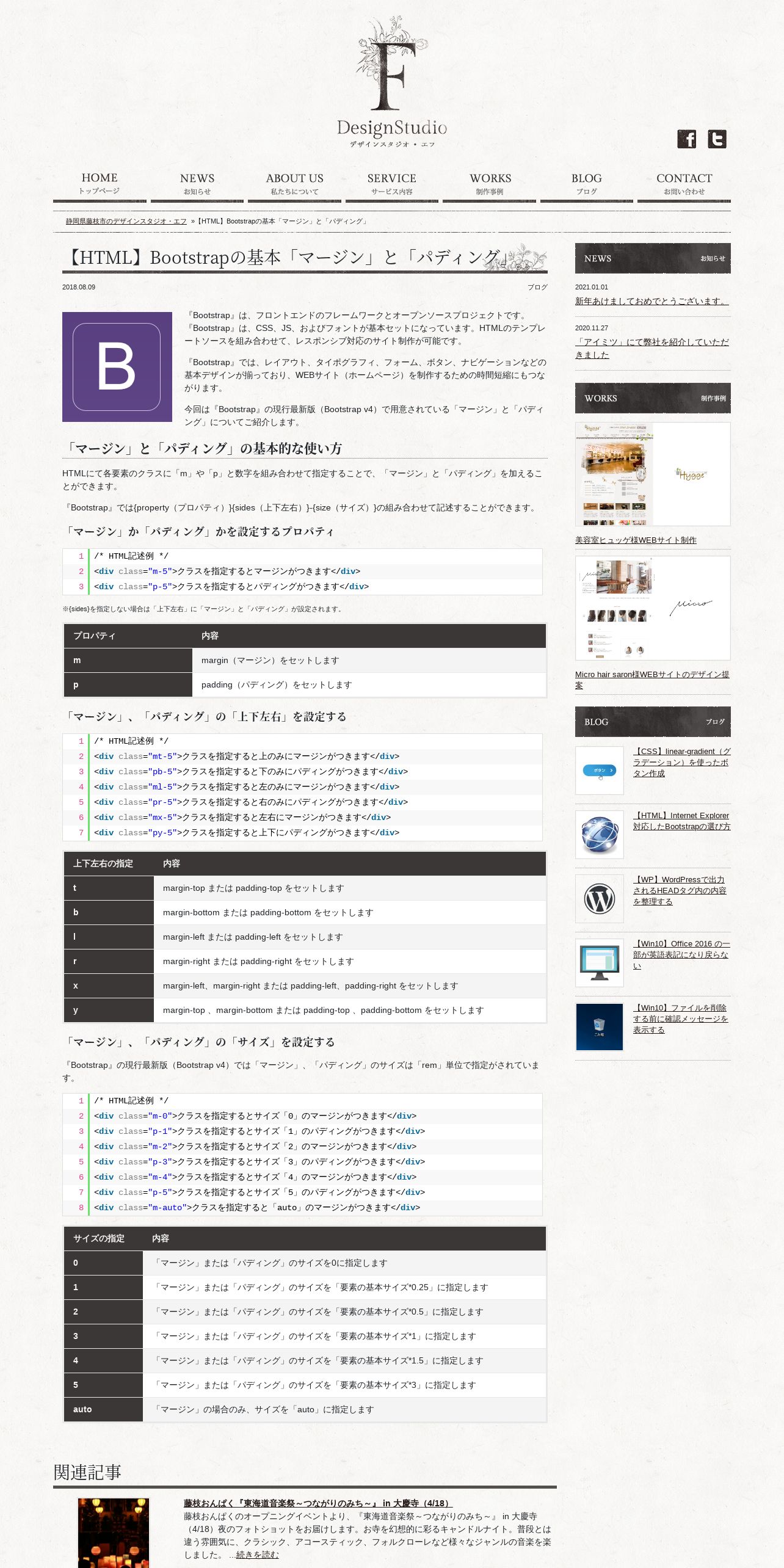This screenshot has height=1568, width=784.
Task: Open the Twitter icon link
Action: [717, 139]
